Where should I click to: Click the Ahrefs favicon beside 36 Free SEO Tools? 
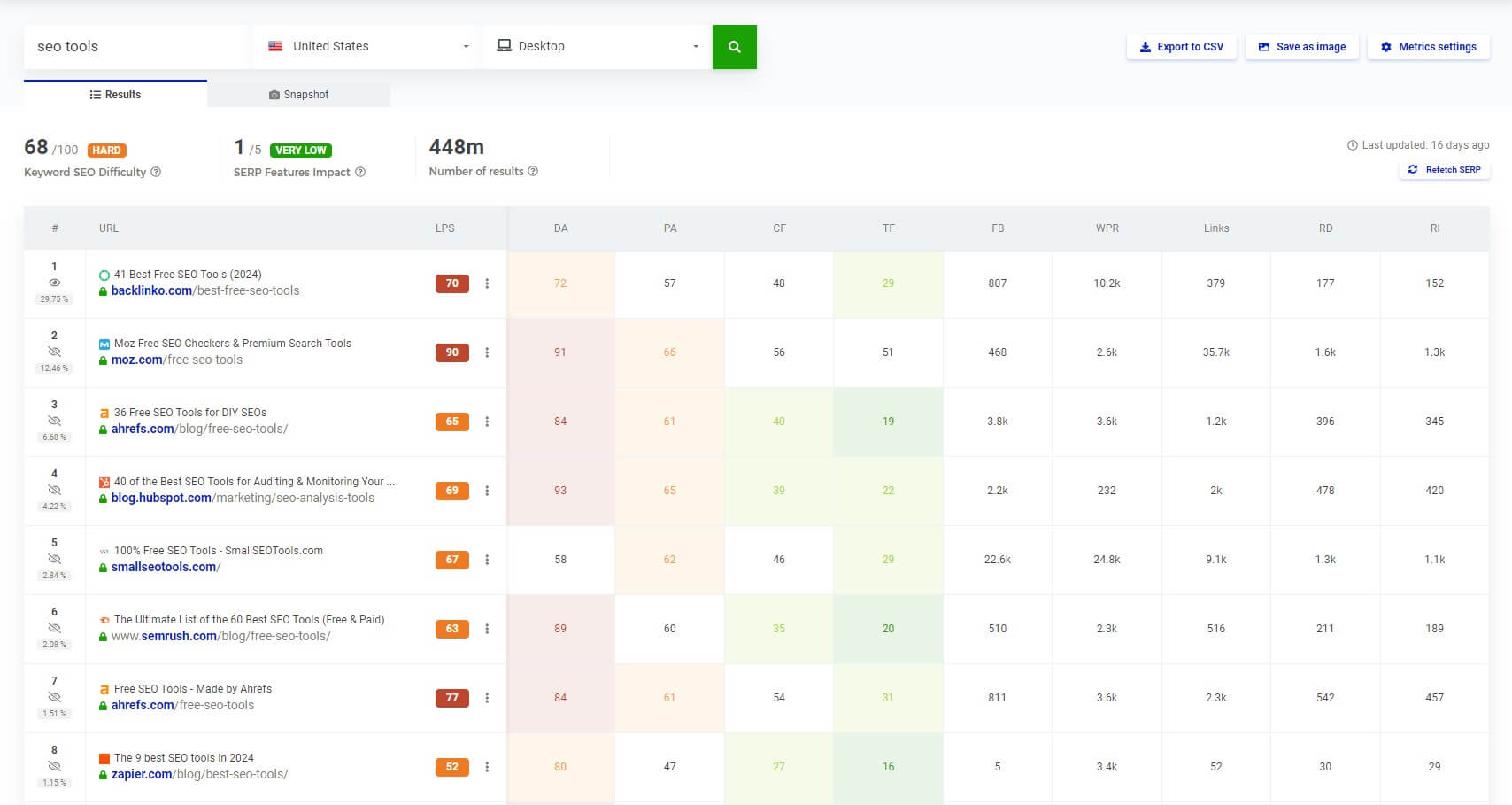[104, 413]
